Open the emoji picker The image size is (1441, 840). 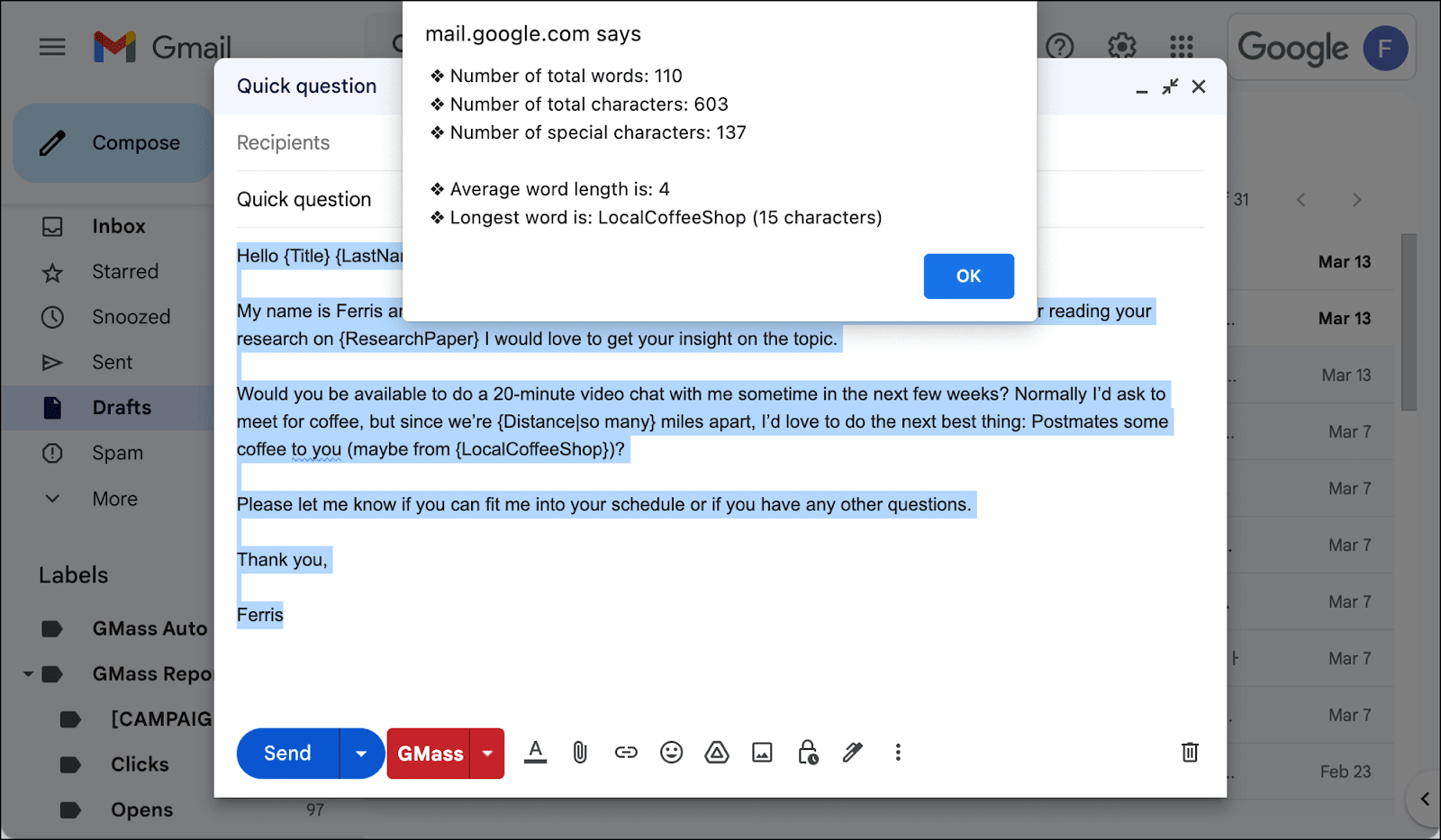click(671, 753)
